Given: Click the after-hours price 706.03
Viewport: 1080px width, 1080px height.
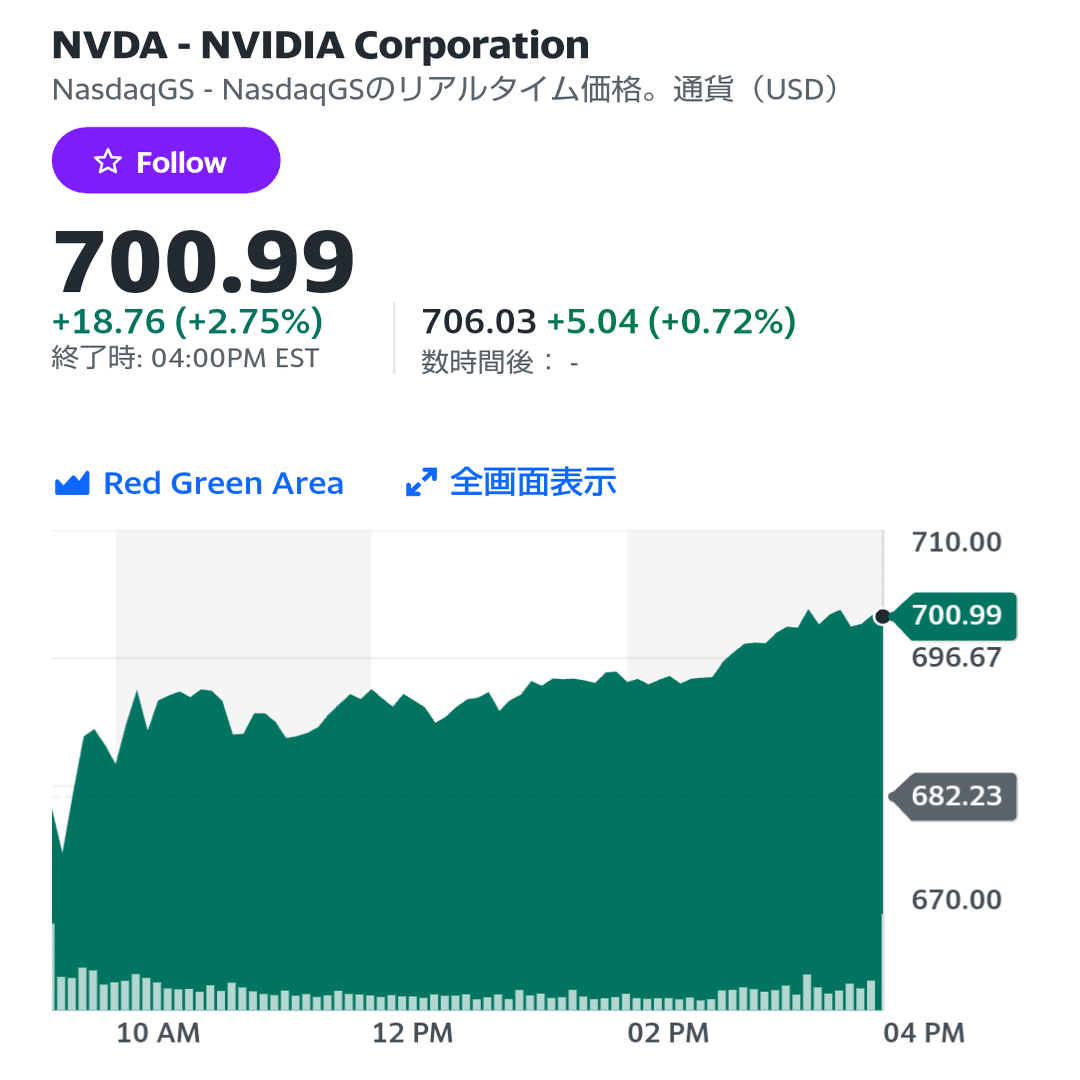Looking at the screenshot, I should [x=479, y=322].
